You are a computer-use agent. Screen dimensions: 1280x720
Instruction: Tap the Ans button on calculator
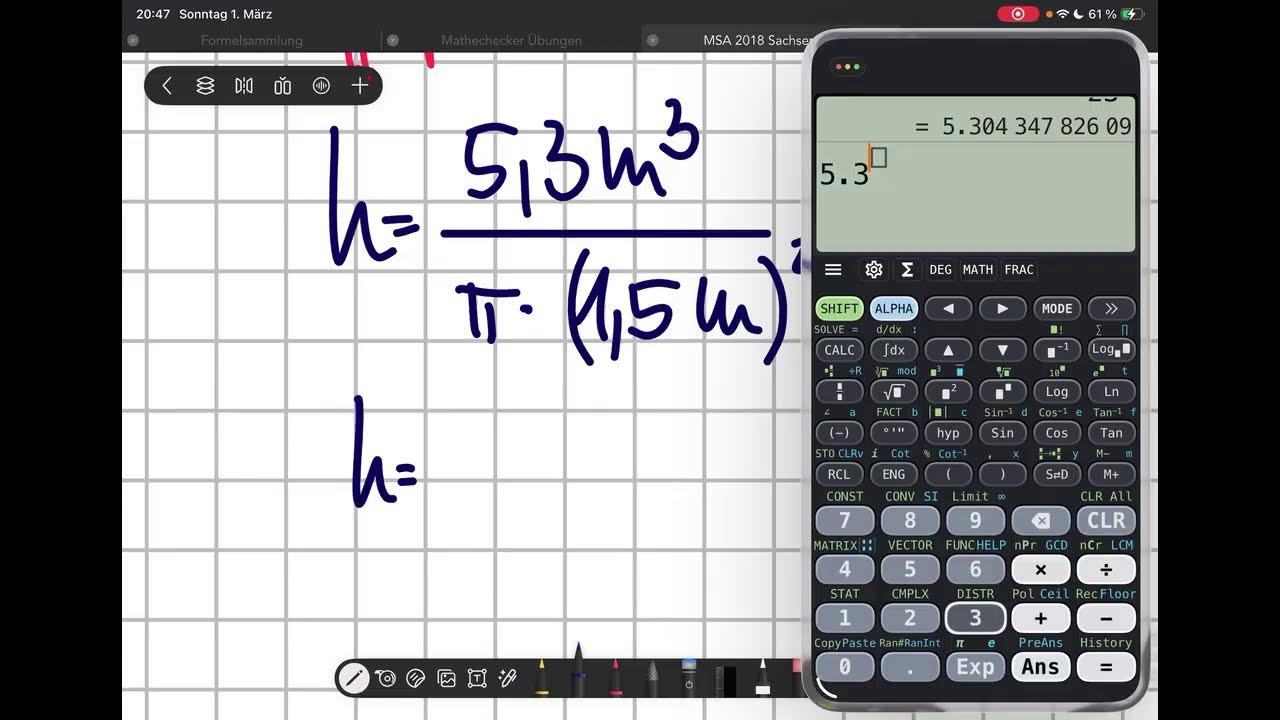pyautogui.click(x=1041, y=667)
